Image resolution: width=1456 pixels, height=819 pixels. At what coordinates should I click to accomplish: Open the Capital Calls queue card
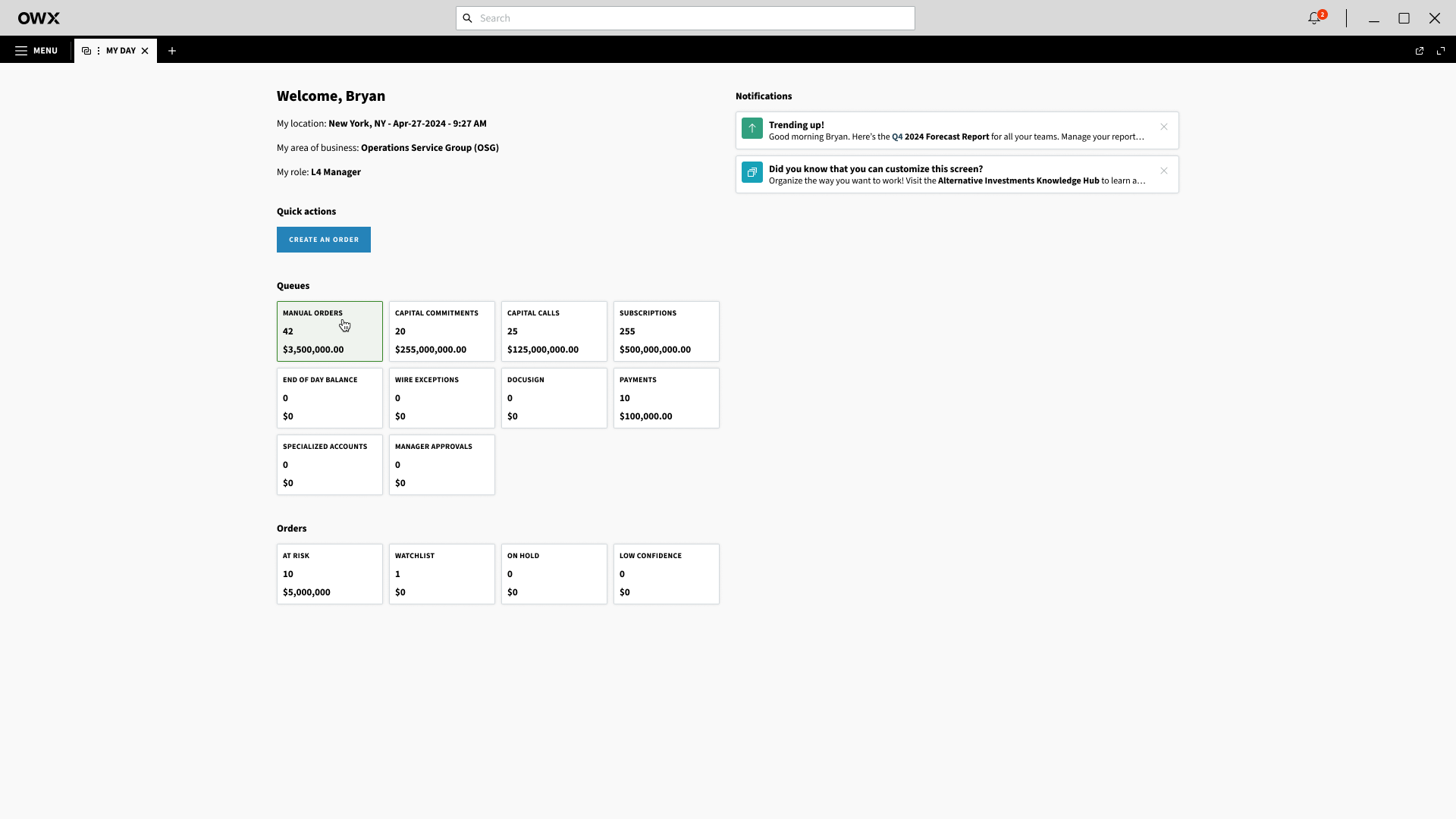554,331
